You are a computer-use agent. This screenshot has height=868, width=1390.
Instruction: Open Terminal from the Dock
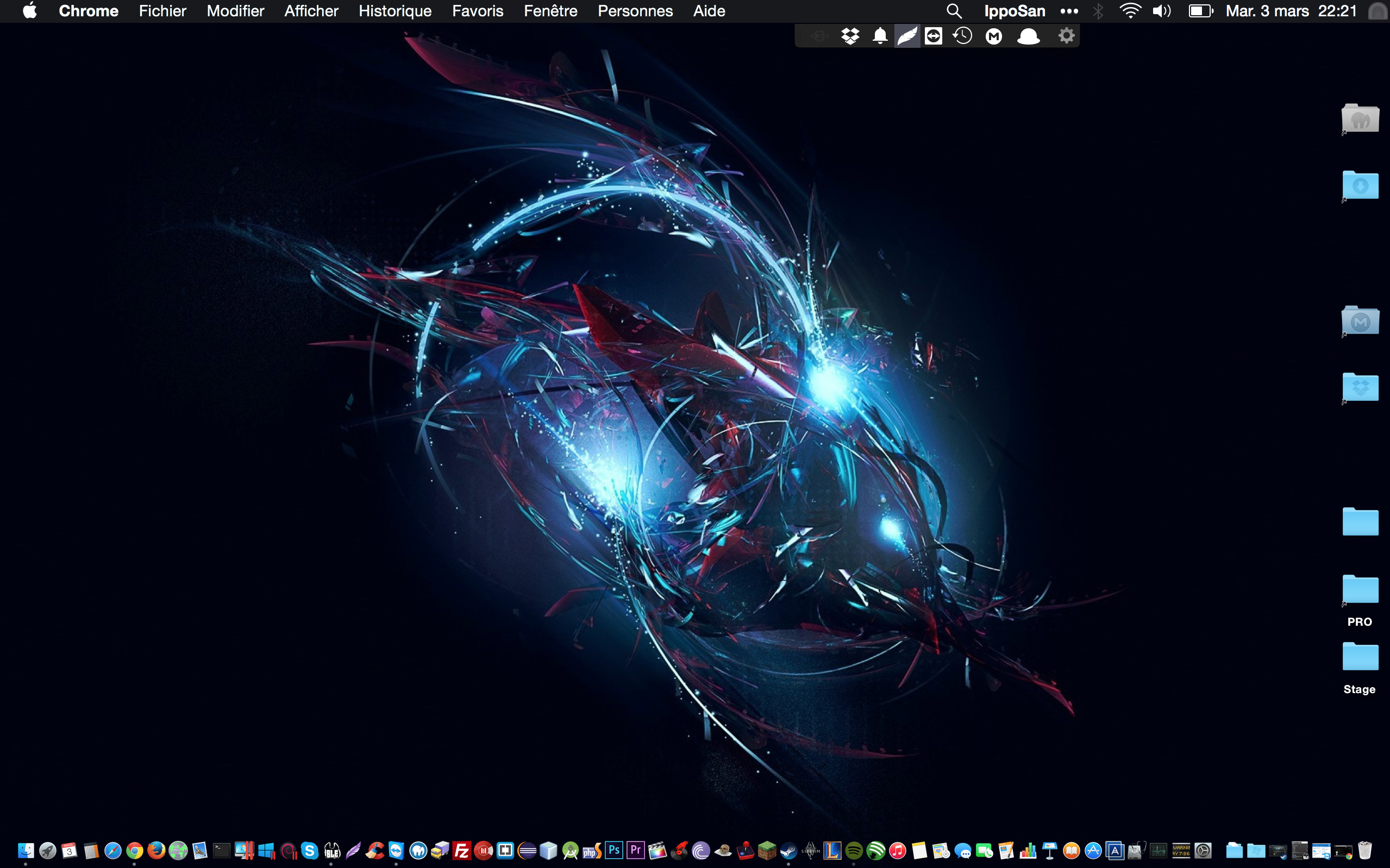click(222, 851)
